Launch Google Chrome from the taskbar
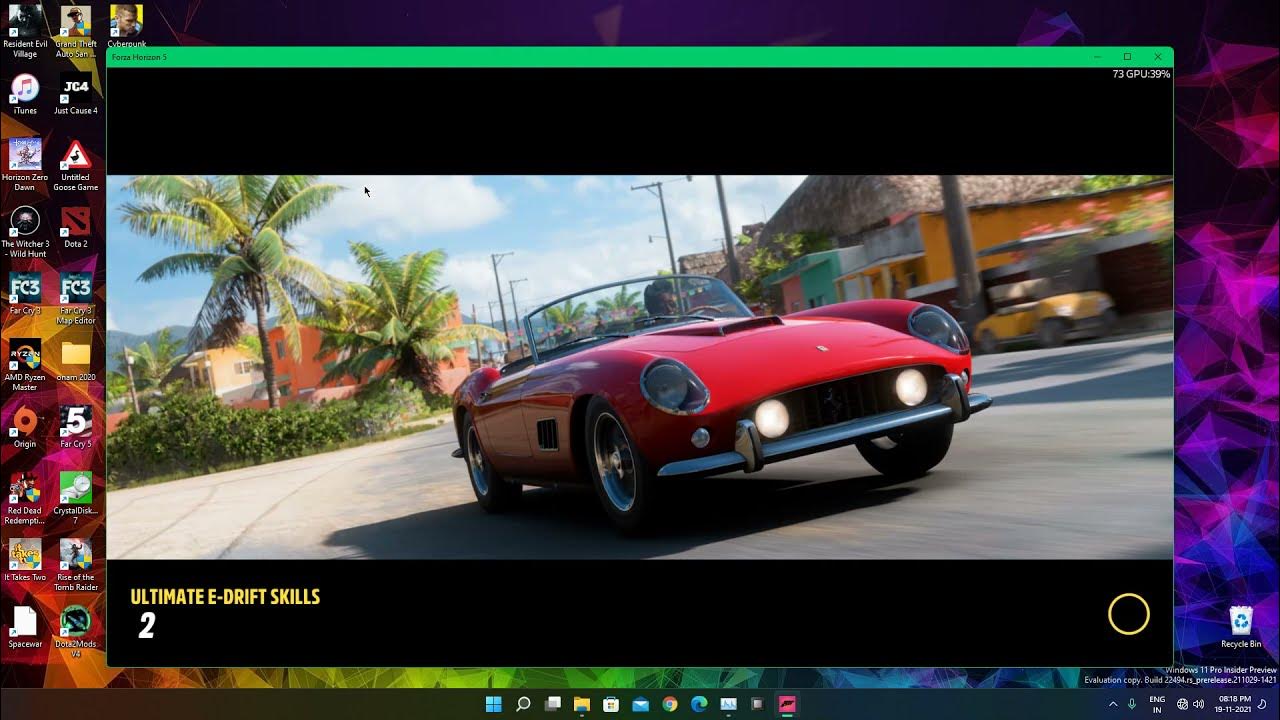The width and height of the screenshot is (1280, 720). coord(670,704)
